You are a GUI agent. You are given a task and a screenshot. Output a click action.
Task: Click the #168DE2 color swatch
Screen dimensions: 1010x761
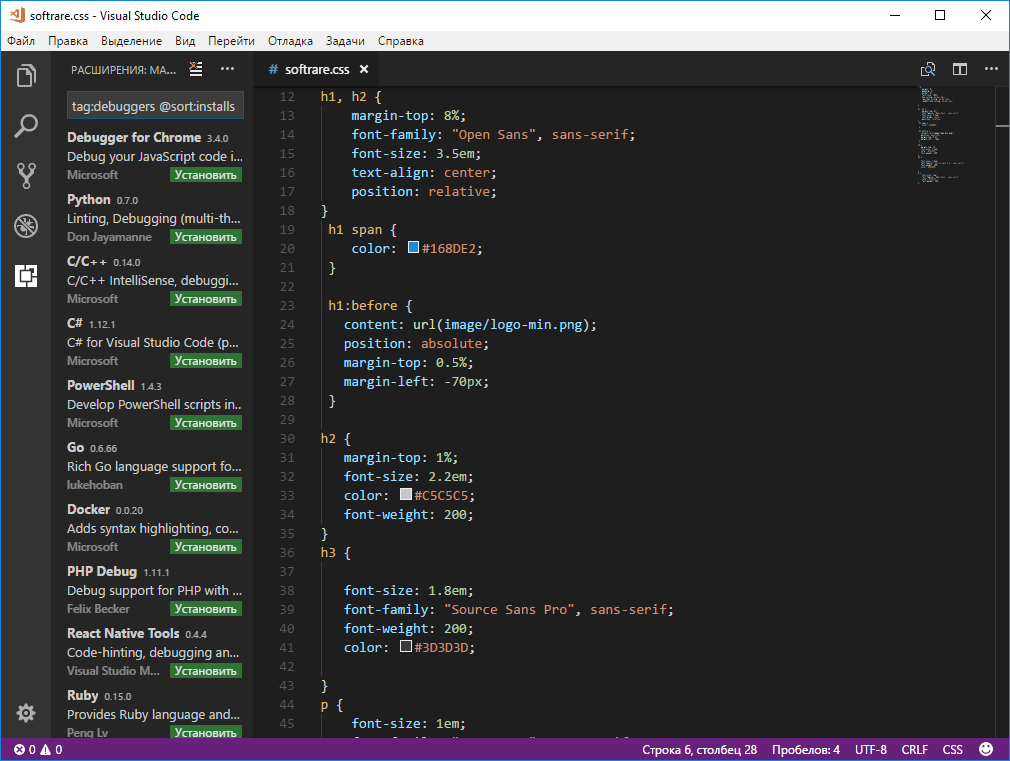click(x=414, y=247)
